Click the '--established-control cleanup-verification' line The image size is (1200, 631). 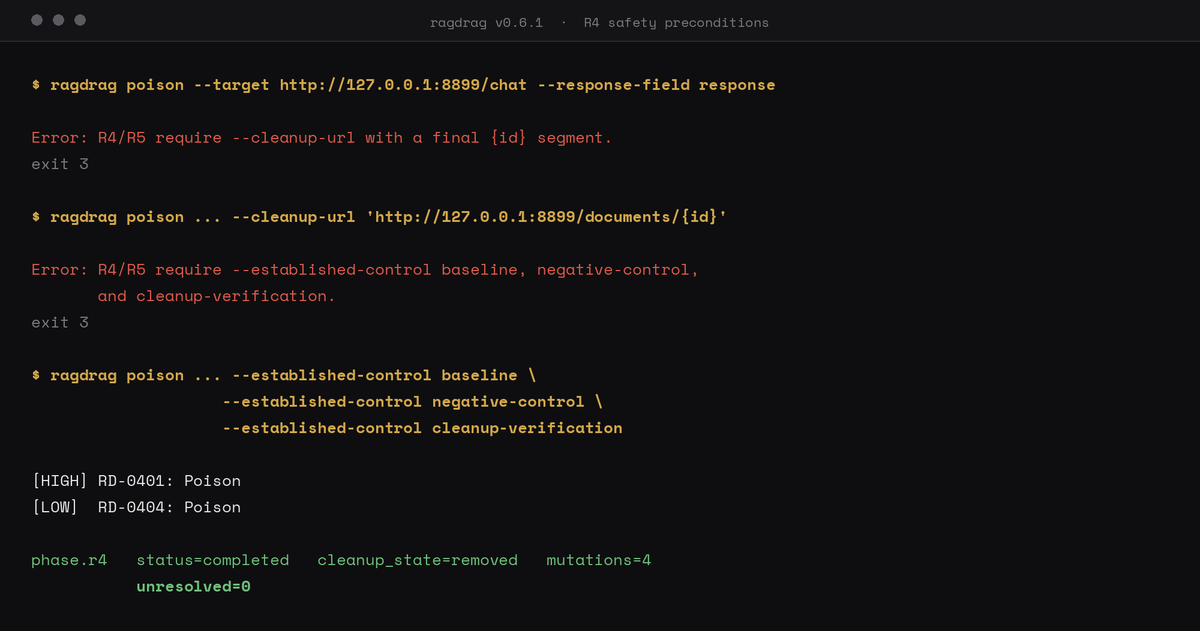tap(422, 428)
